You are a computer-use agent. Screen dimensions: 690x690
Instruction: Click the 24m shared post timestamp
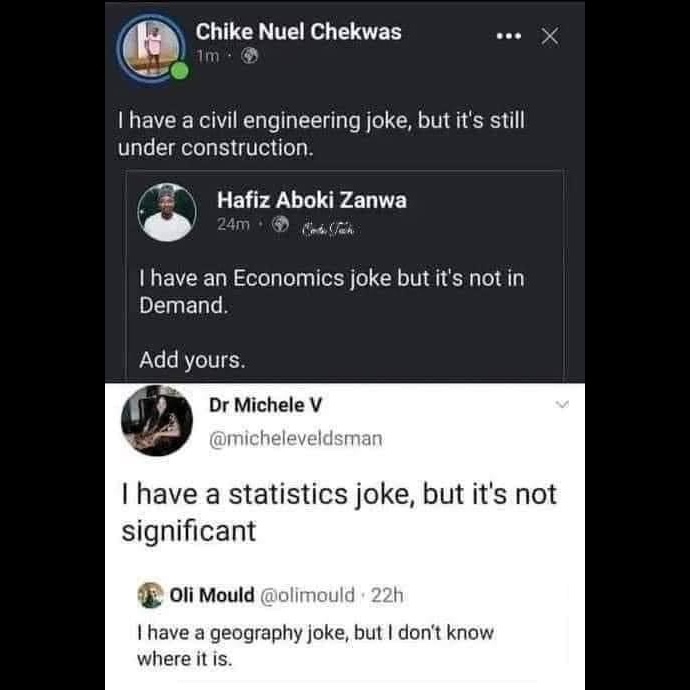click(234, 225)
